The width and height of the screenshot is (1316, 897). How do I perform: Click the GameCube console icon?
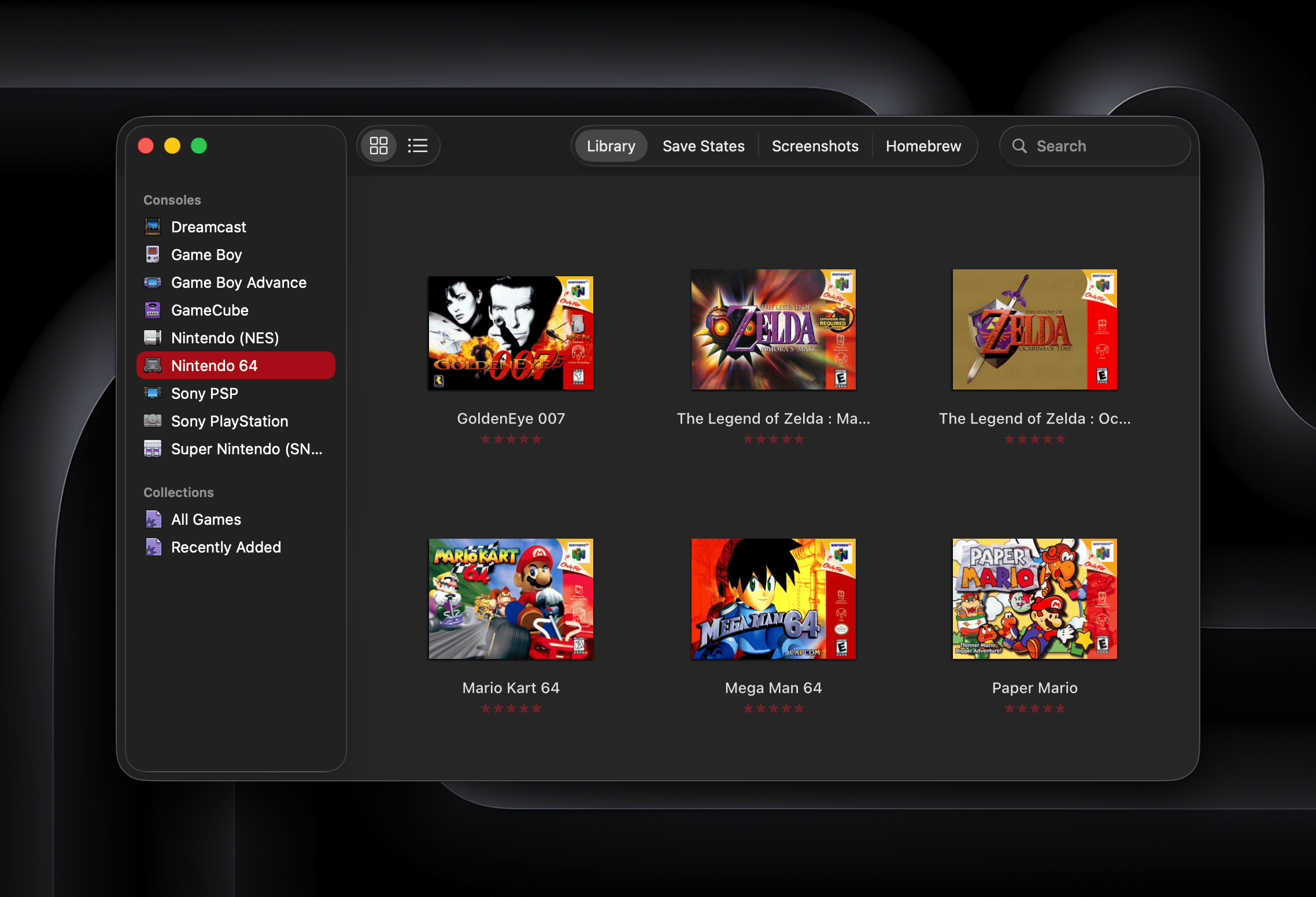coord(153,310)
